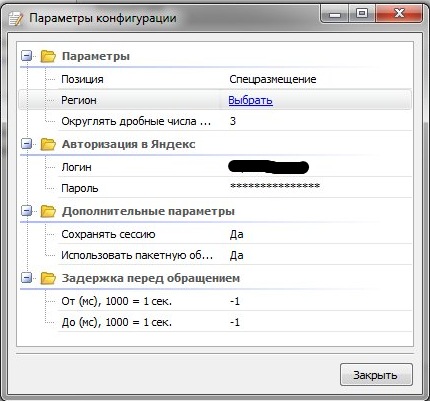This screenshot has width=430, height=401.
Task: Collapse the Авторизация в Яндекс group
Action: (27, 144)
